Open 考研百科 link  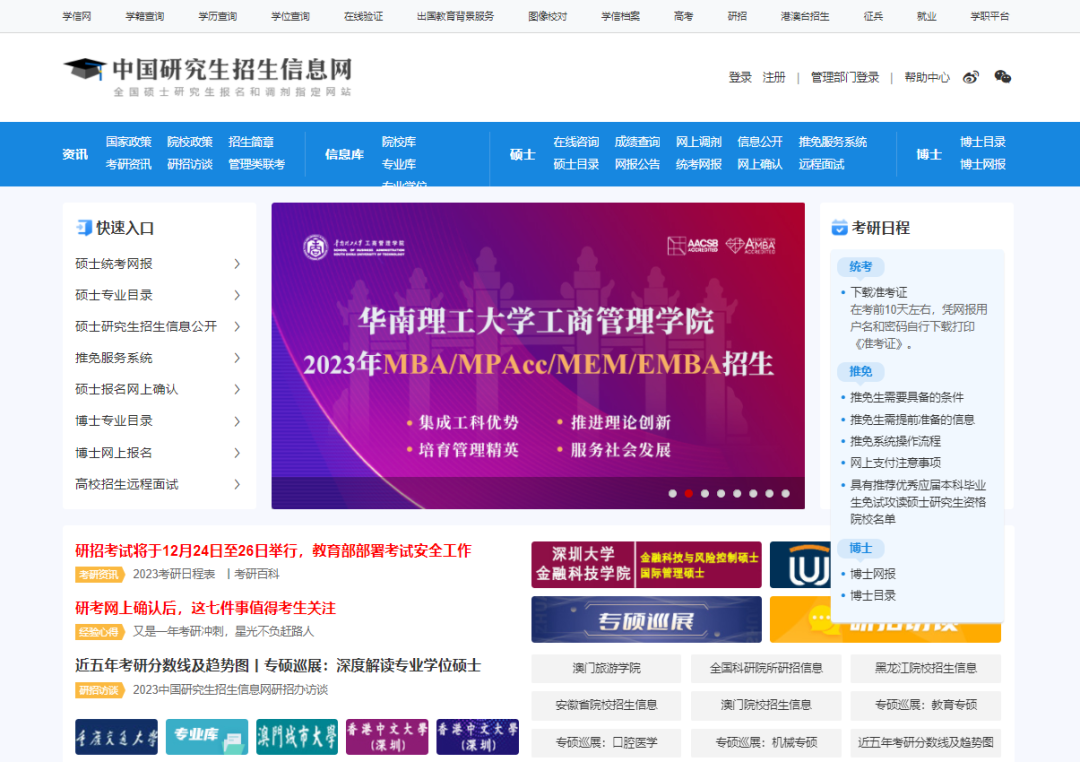pos(257,574)
